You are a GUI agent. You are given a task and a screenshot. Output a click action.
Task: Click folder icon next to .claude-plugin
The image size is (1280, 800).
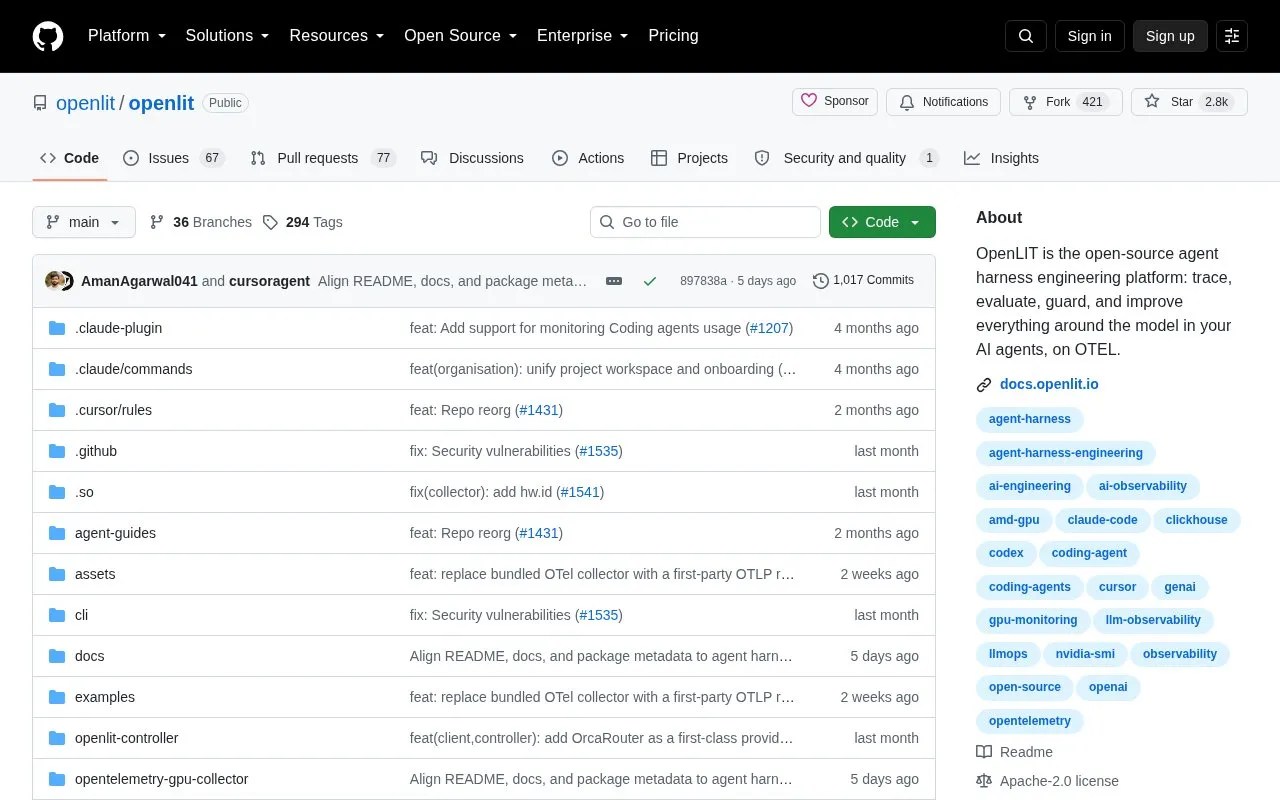point(57,328)
